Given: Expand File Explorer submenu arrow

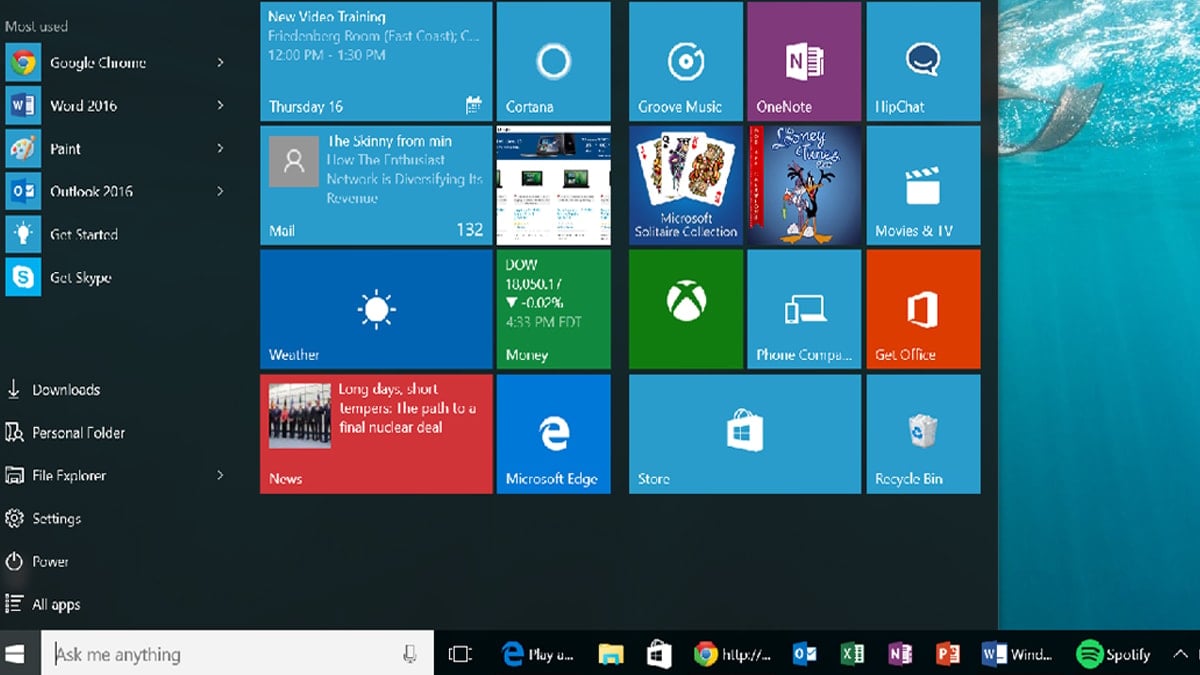Looking at the screenshot, I should (x=220, y=476).
